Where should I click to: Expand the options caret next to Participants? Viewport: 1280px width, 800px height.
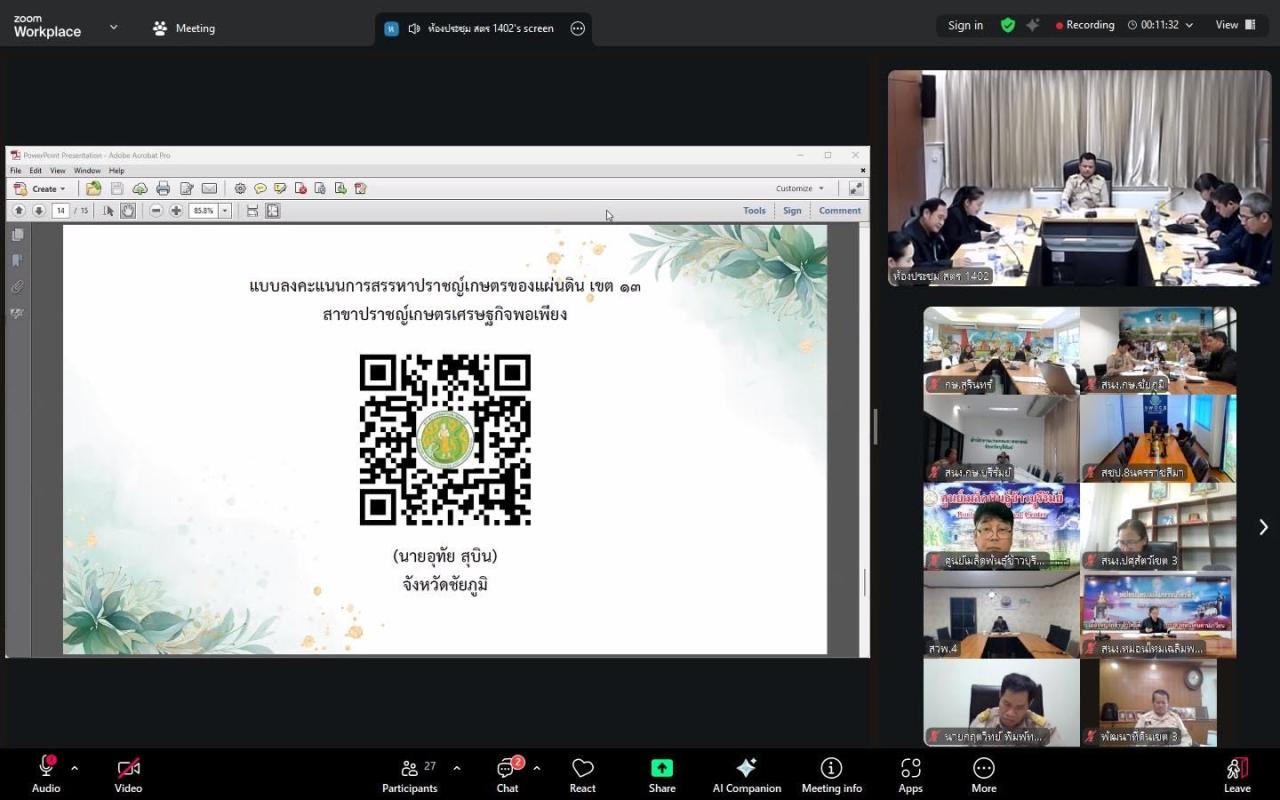457,768
